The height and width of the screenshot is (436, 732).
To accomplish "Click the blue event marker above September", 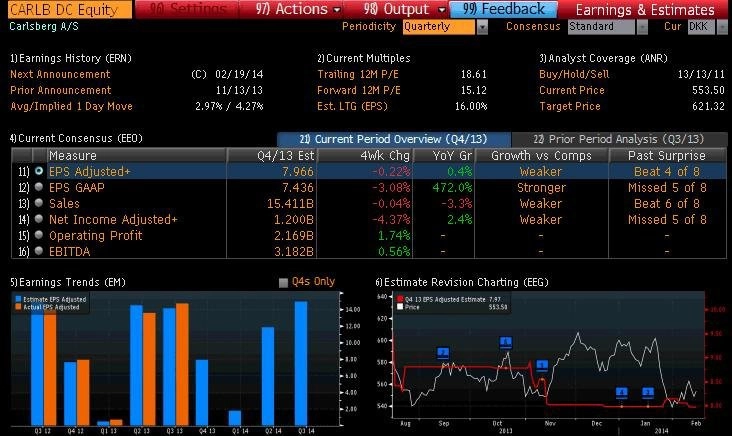I will click(443, 353).
